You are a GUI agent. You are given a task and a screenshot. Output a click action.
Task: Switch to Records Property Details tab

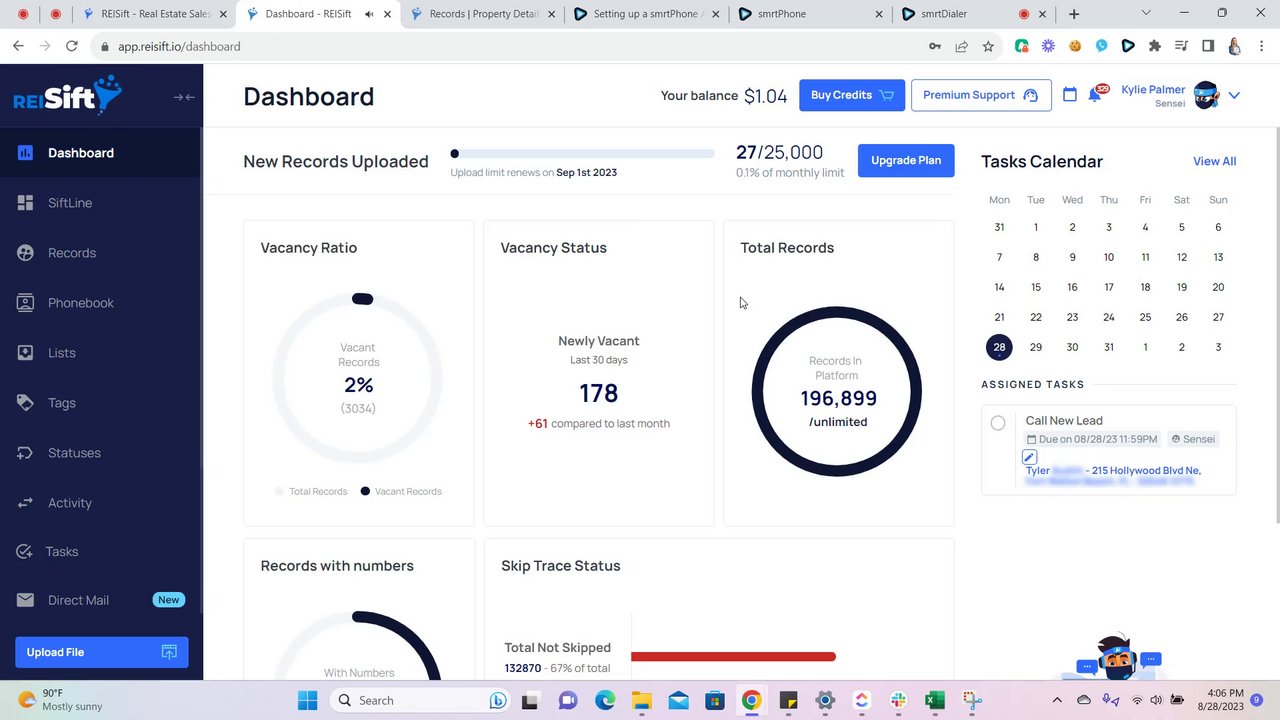click(x=483, y=14)
